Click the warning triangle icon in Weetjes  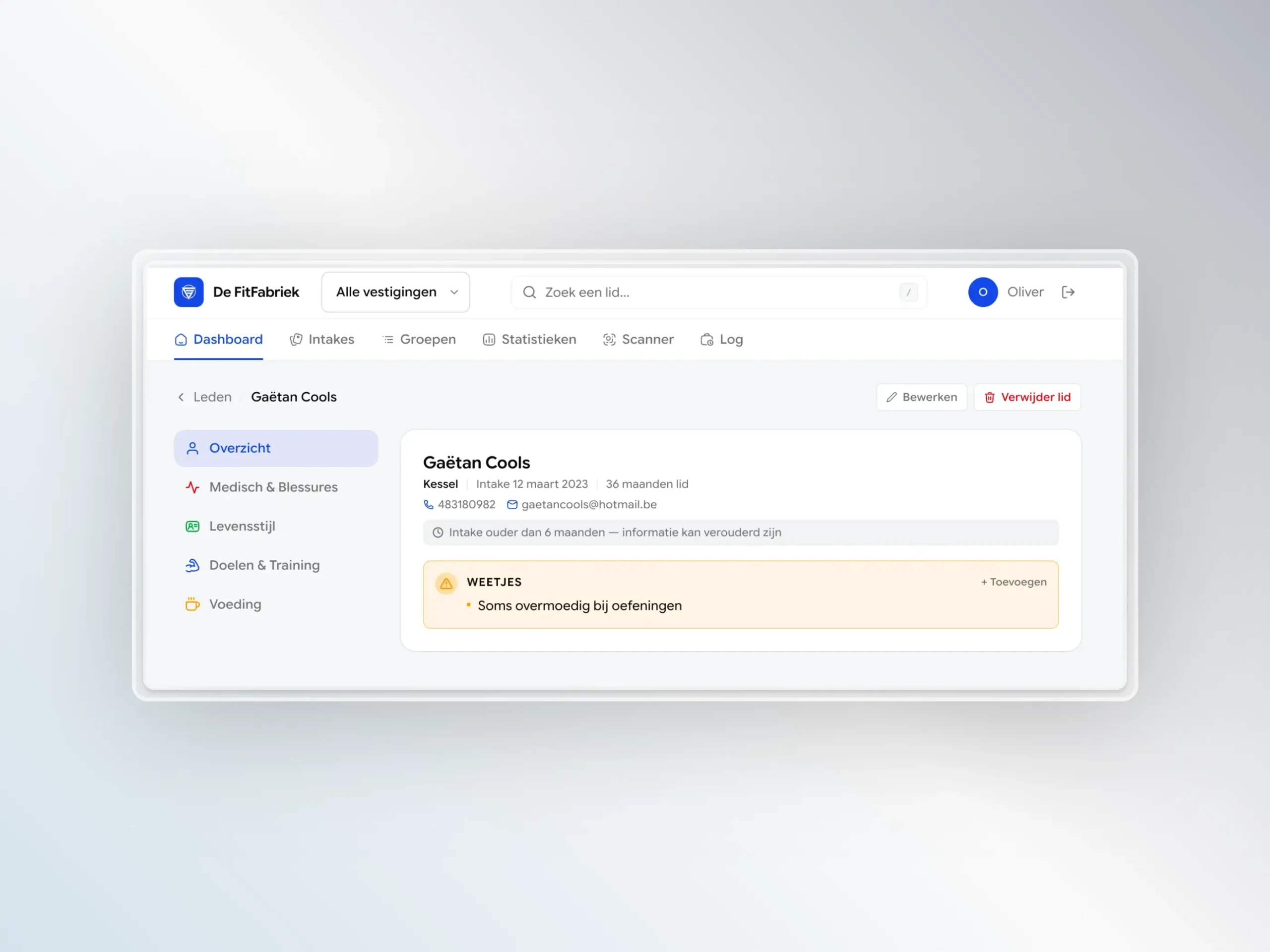click(x=446, y=584)
